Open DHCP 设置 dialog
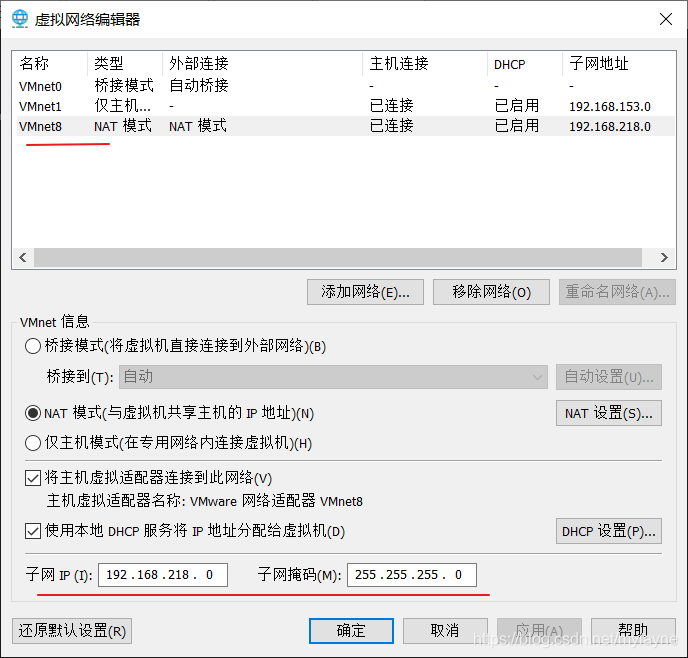 (608, 531)
